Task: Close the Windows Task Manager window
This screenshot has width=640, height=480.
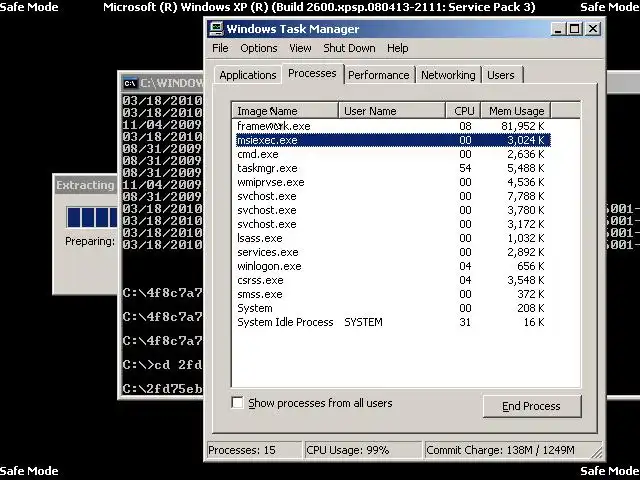Action: coord(593,29)
